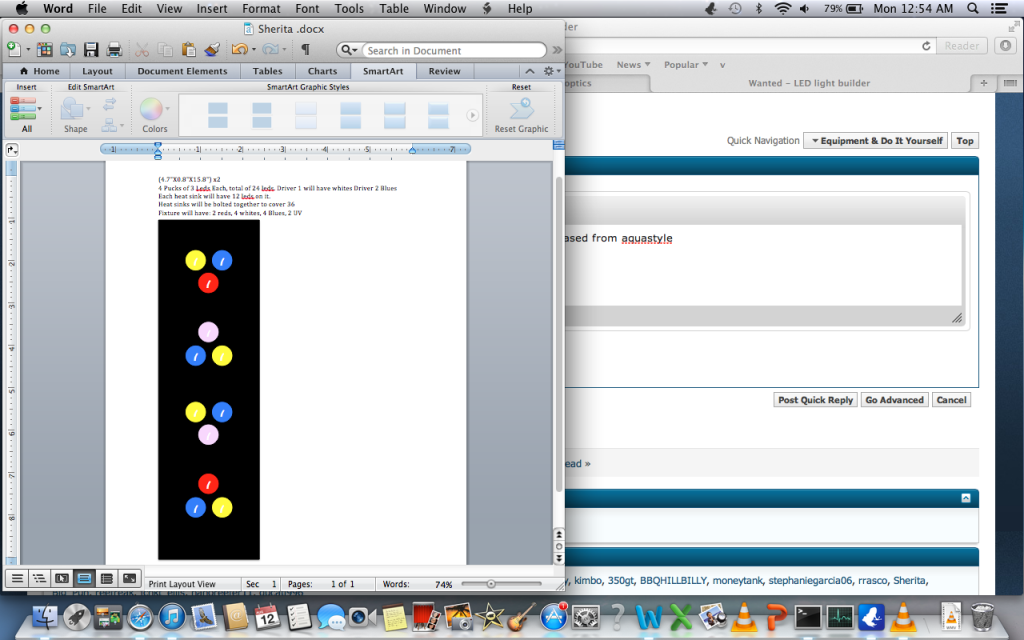The width and height of the screenshot is (1024, 640).
Task: Click the Paste clipboard icon
Action: tap(188, 49)
